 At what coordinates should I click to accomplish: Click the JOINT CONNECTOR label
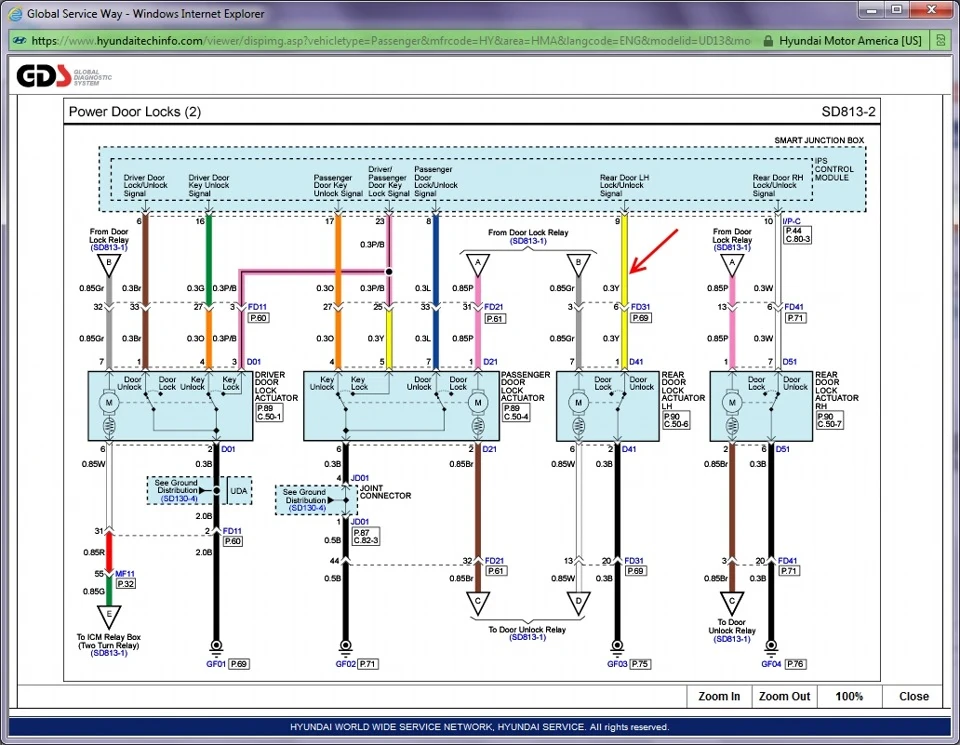[x=385, y=492]
